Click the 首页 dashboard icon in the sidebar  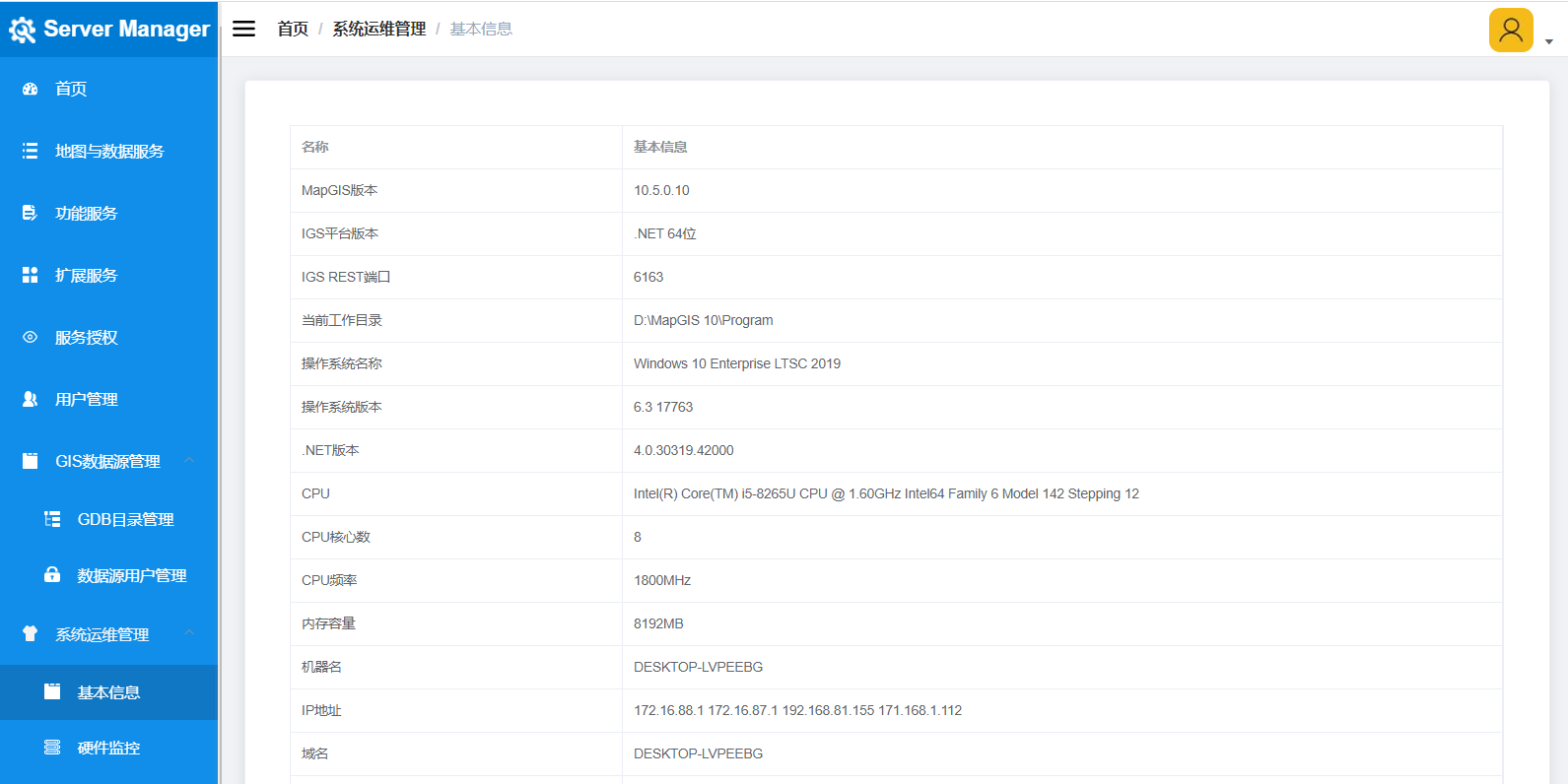tap(31, 89)
